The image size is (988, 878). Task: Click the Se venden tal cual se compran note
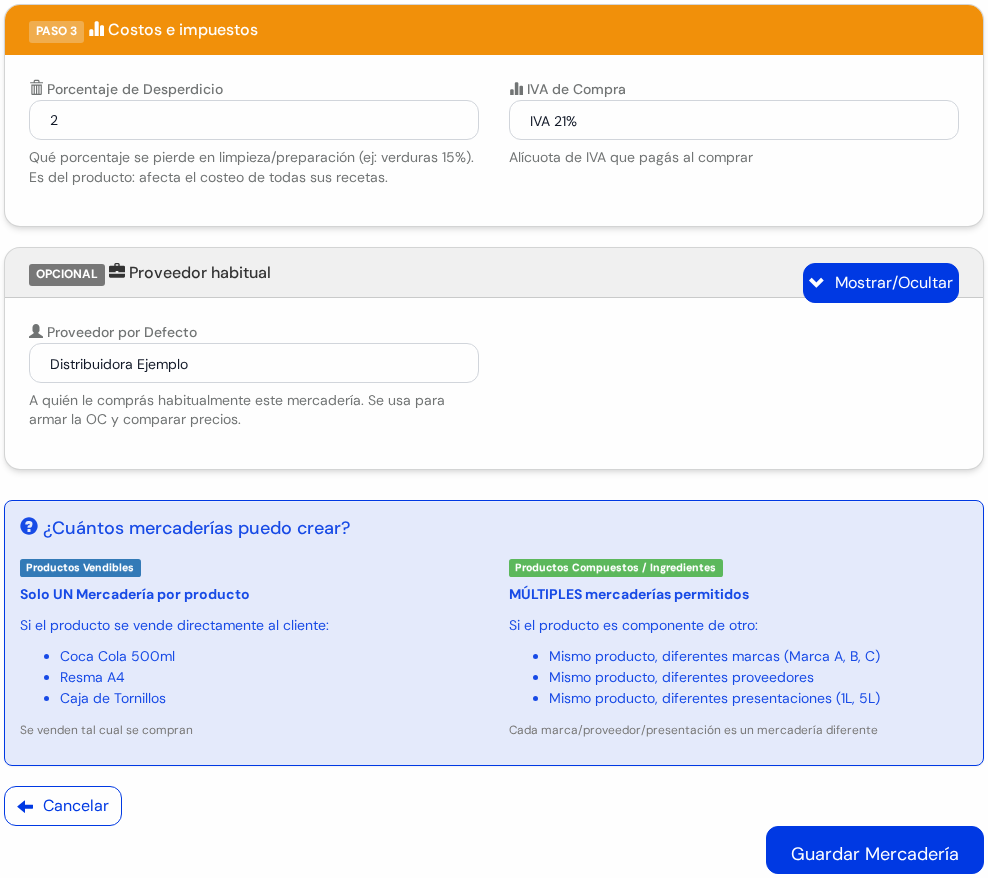point(106,730)
